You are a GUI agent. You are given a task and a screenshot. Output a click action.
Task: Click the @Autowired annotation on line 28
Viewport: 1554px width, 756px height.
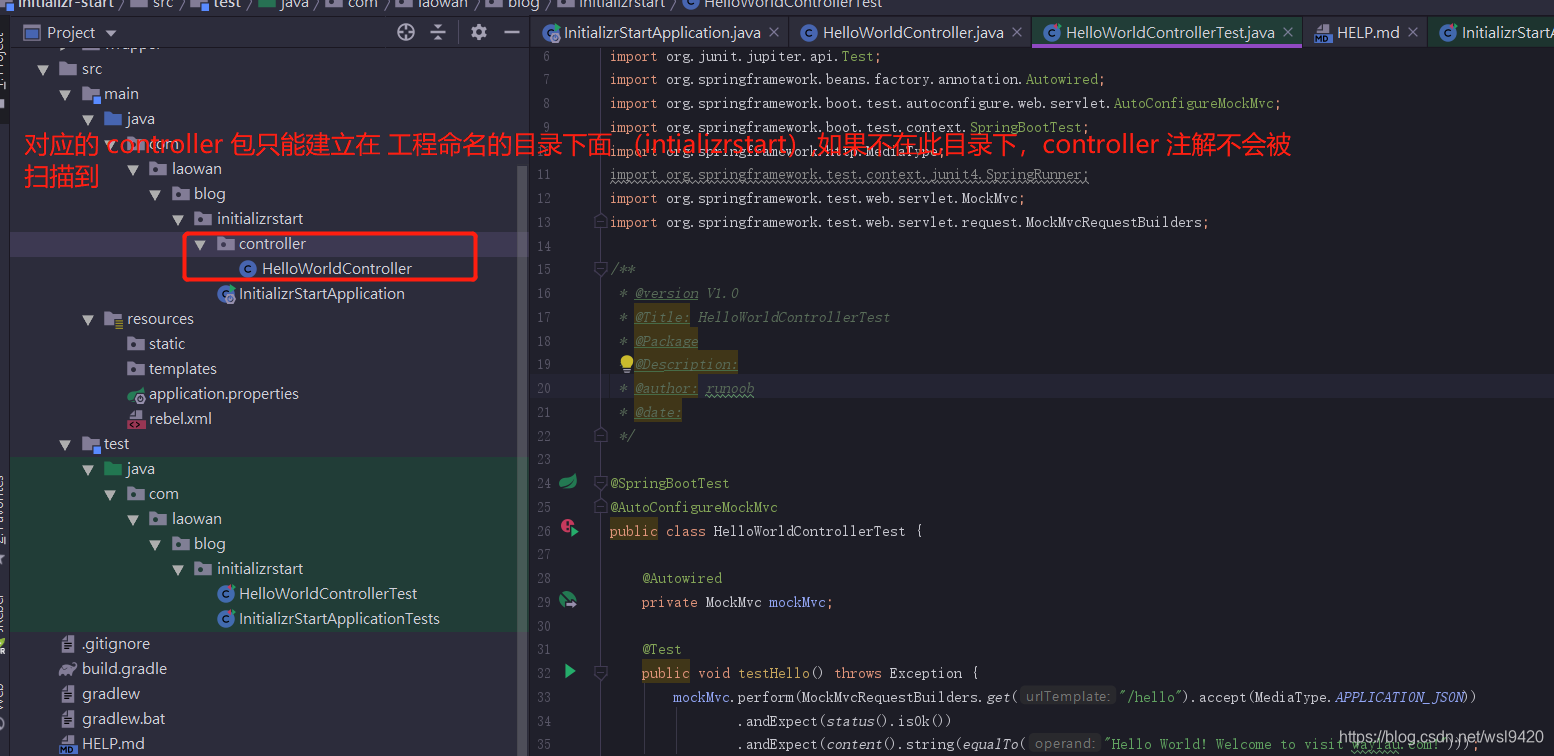pos(681,578)
